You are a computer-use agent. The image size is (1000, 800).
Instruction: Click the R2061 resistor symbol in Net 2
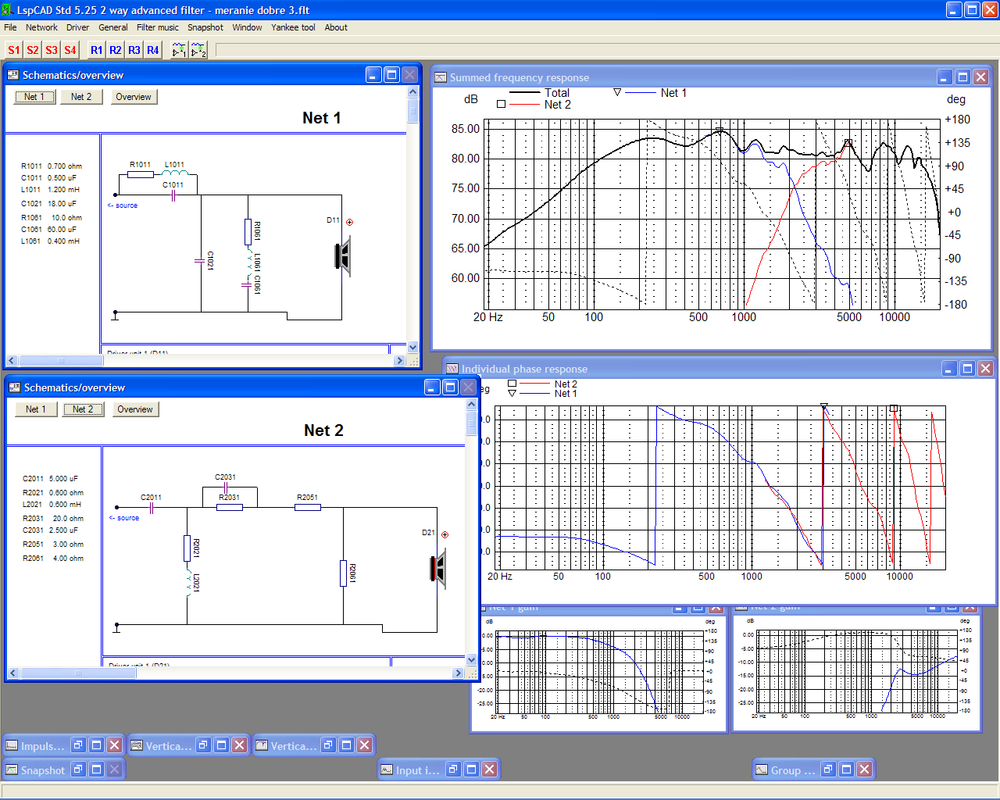343,574
